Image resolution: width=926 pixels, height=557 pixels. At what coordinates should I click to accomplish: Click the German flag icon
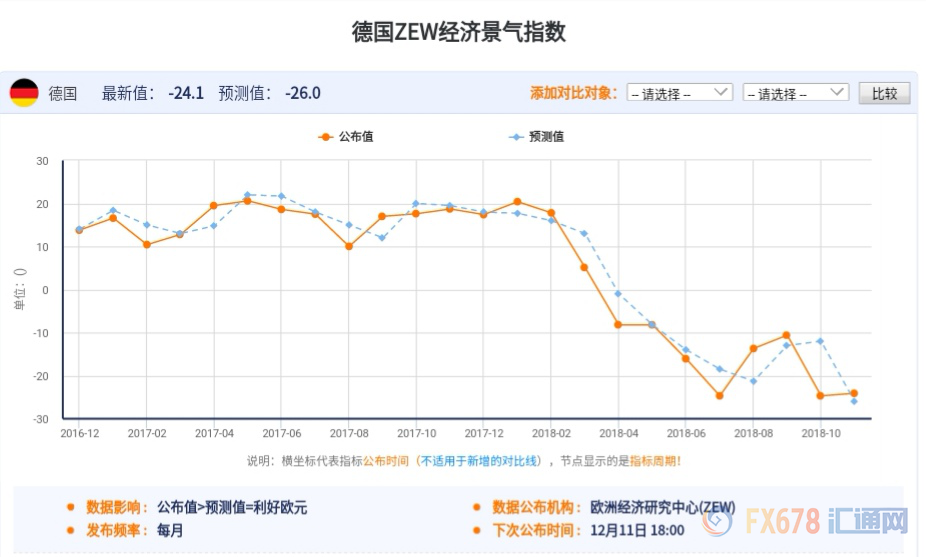pos(24,93)
